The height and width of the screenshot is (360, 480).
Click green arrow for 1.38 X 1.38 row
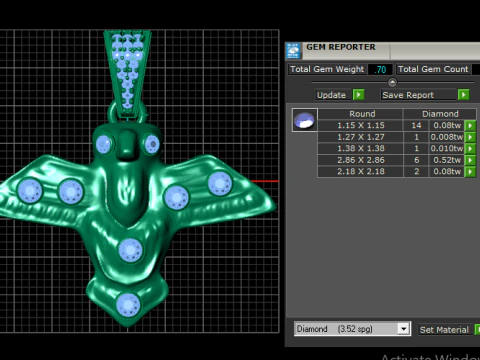pos(470,149)
